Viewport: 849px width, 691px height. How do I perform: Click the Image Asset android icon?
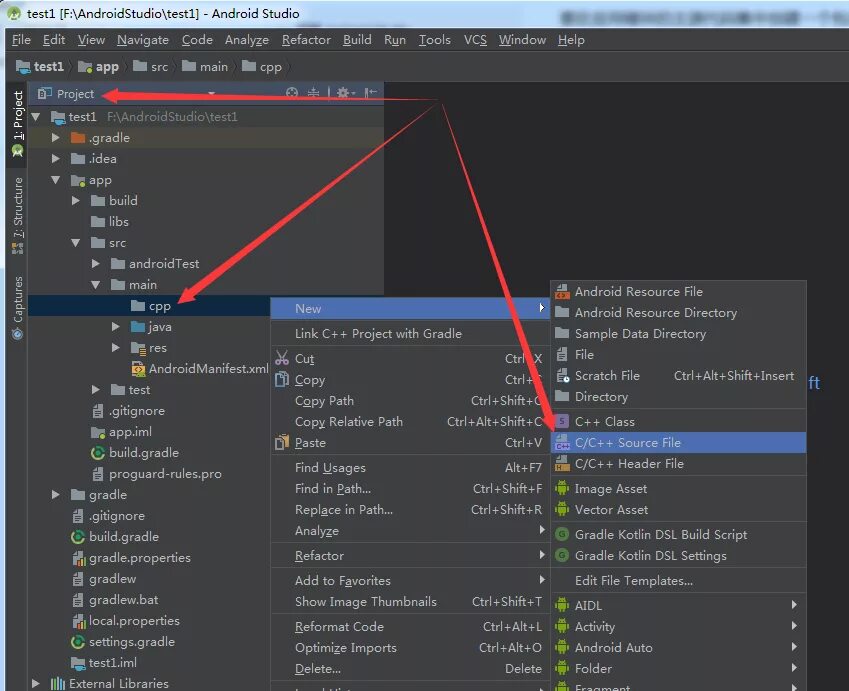pos(563,488)
